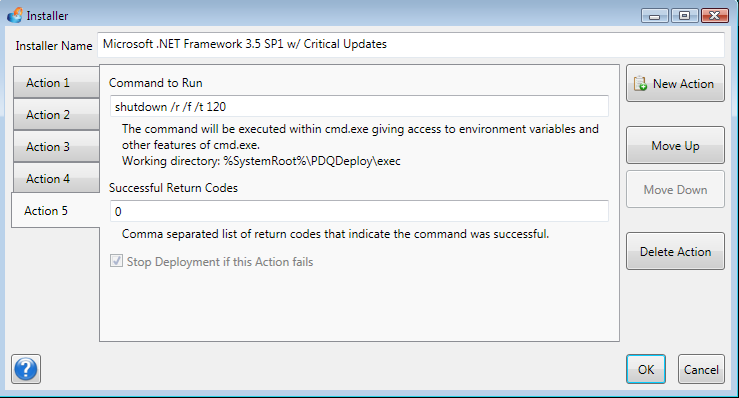The width and height of the screenshot is (739, 398).
Task: Maximize the Installer window
Action: click(x=684, y=16)
